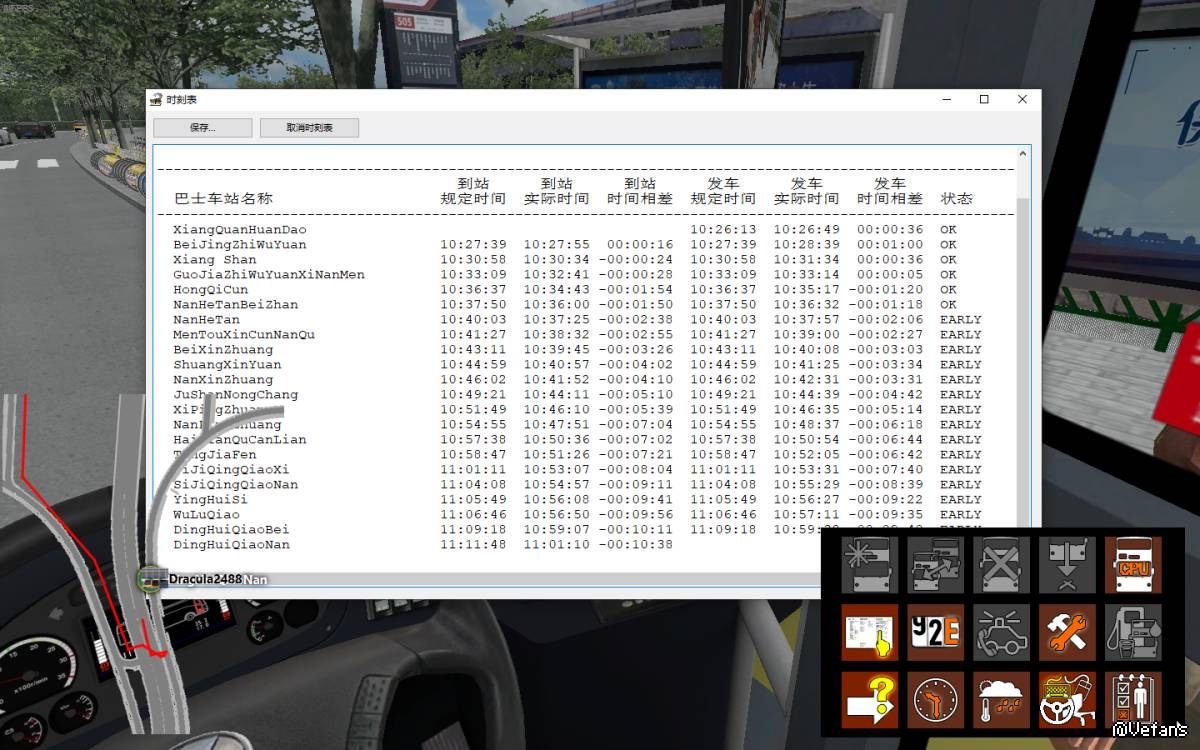Click the 92E route display icon
Screen dimensions: 1200x750
coord(935,632)
